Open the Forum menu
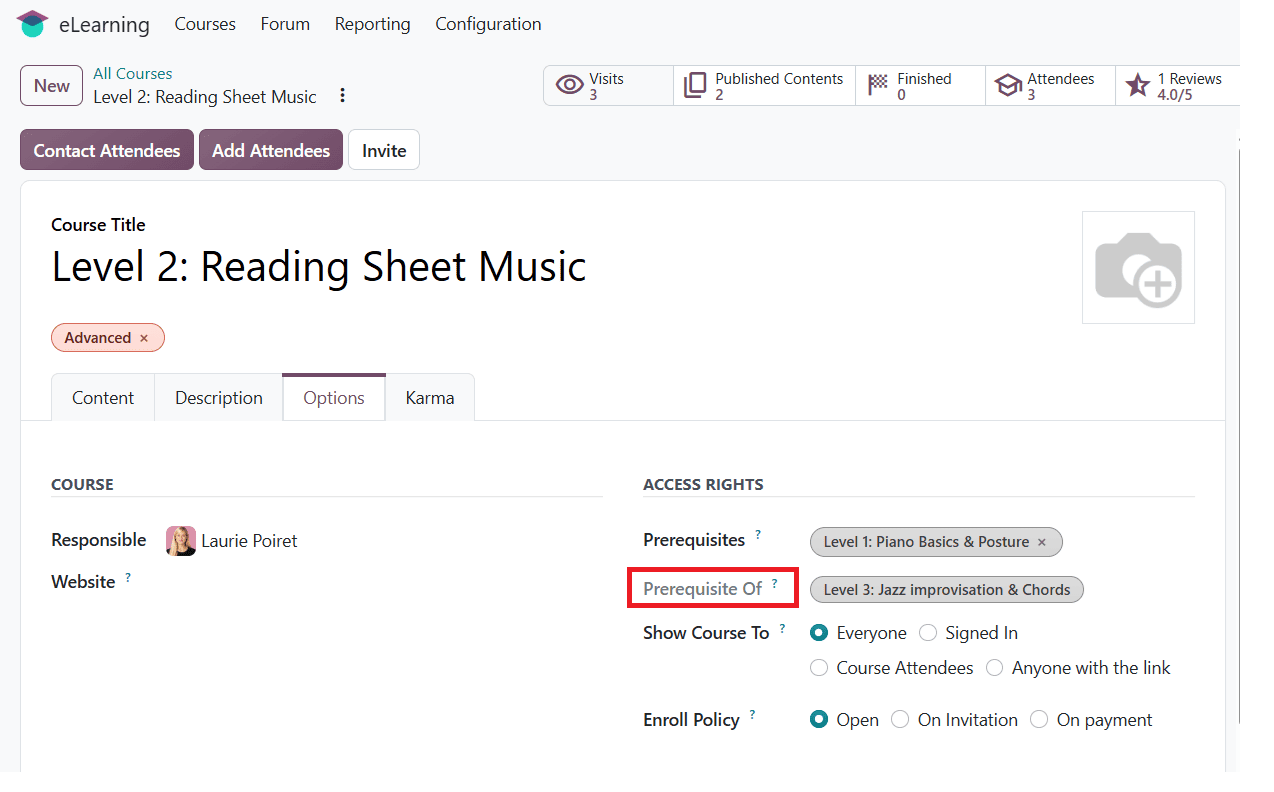 285,24
